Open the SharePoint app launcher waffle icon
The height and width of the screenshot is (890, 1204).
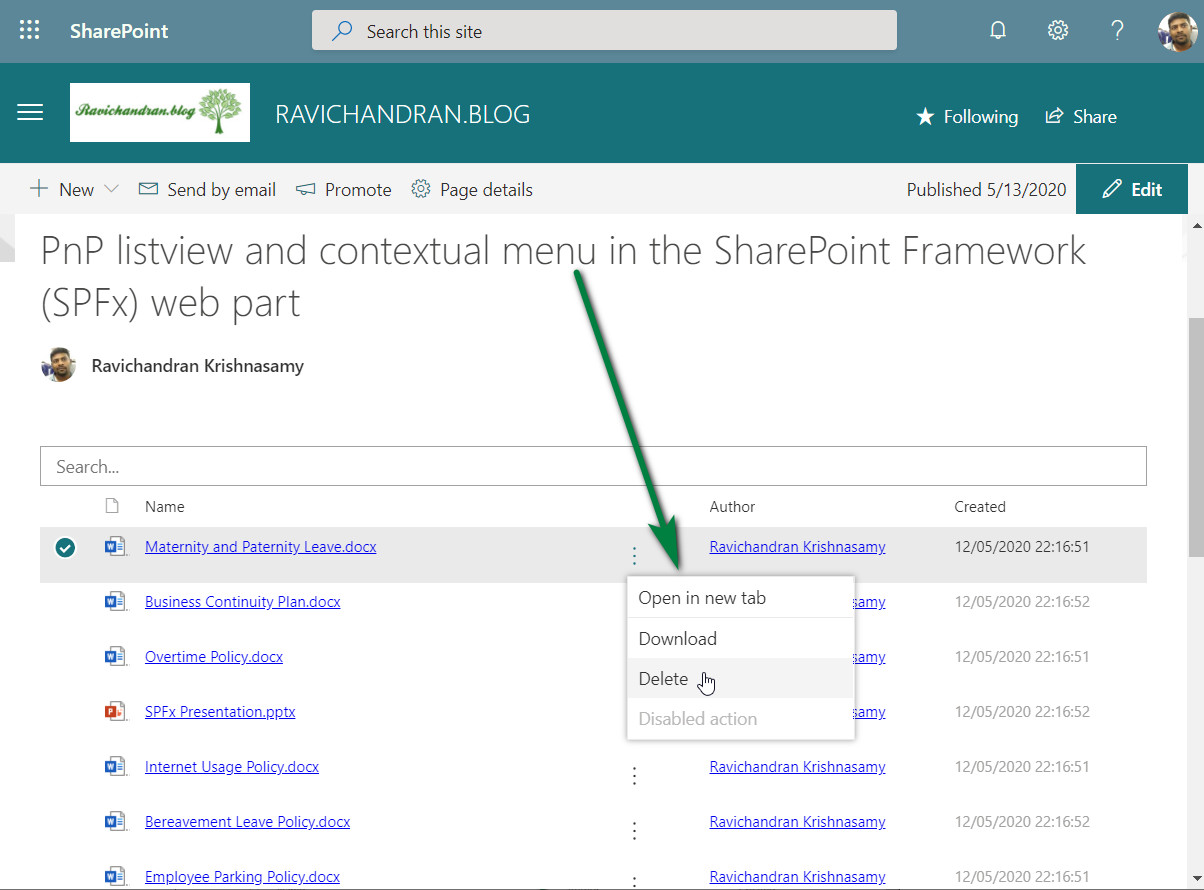(x=30, y=31)
